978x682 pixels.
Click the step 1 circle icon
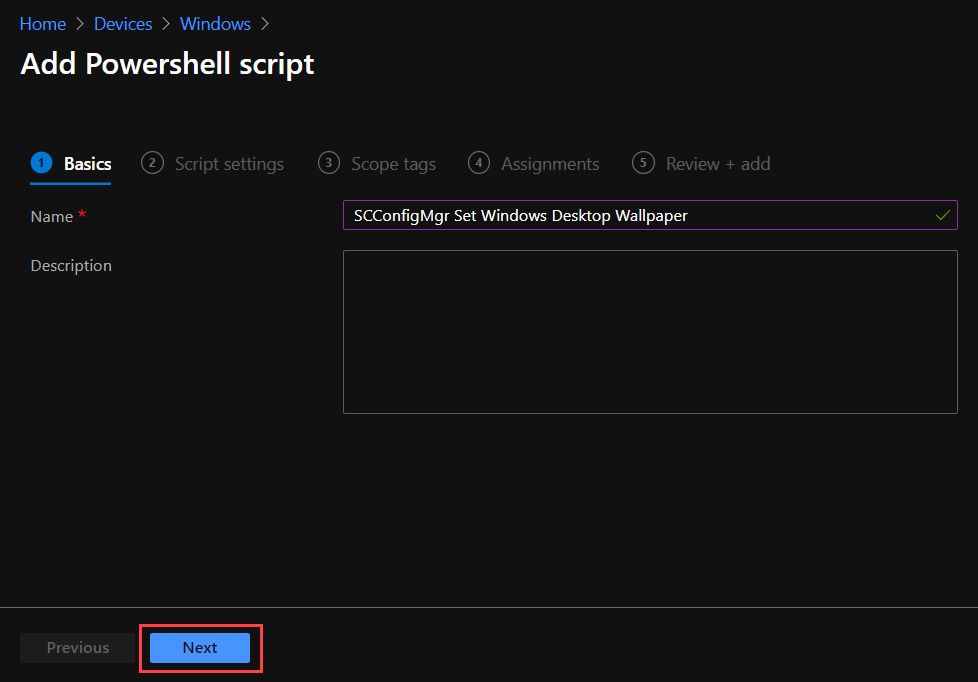[x=41, y=163]
